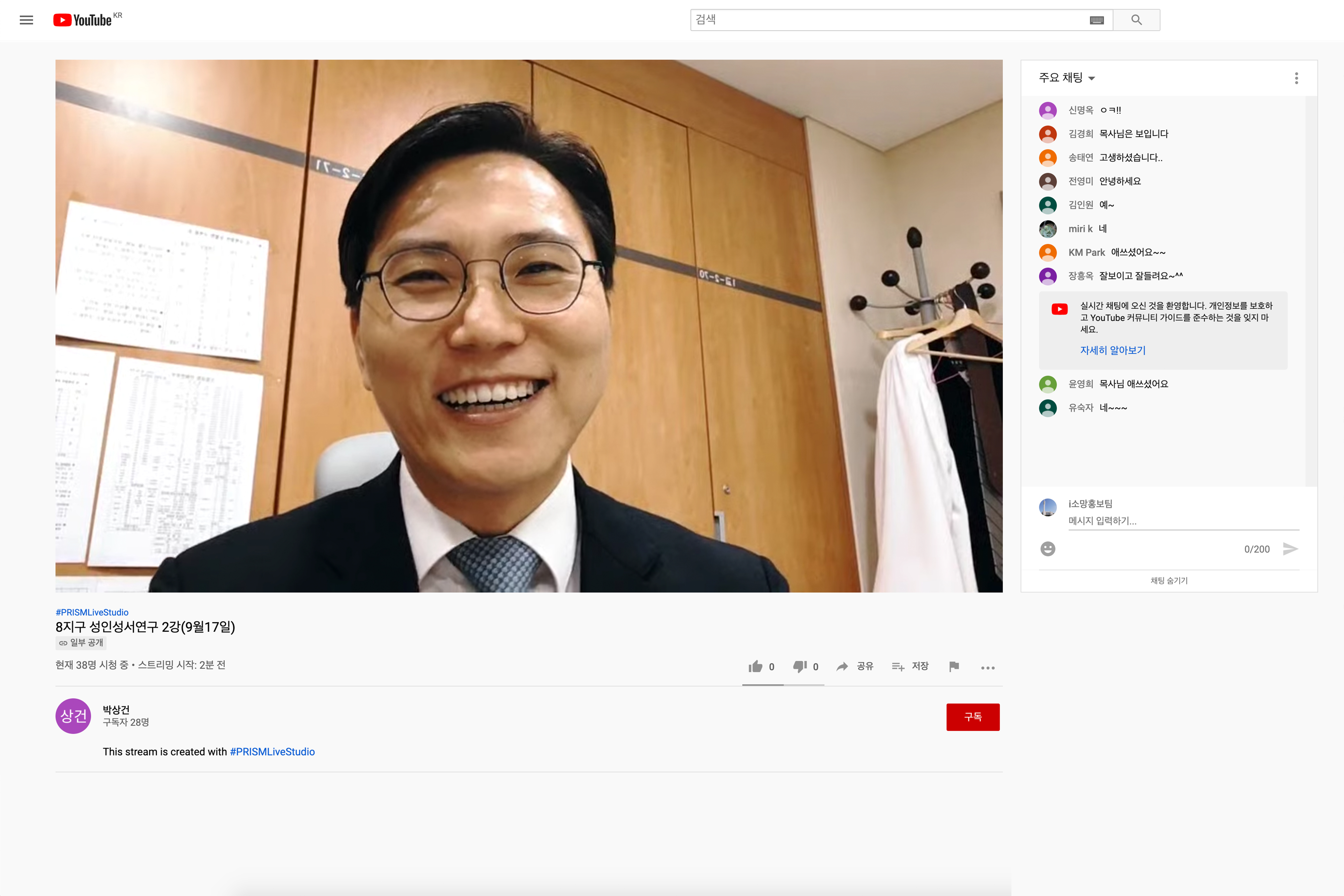The image size is (1344, 896).
Task: Open the chat three-dot options menu
Action: 1296,78
